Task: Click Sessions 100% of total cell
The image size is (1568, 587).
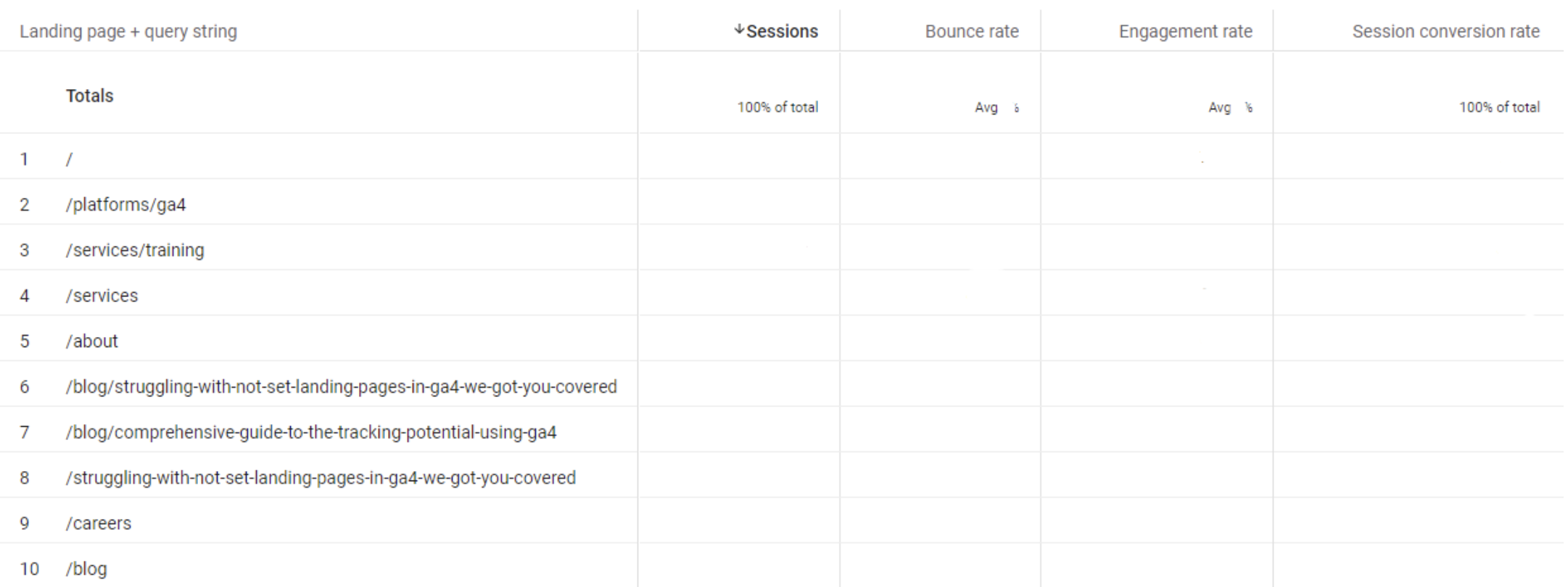Action: (x=777, y=107)
